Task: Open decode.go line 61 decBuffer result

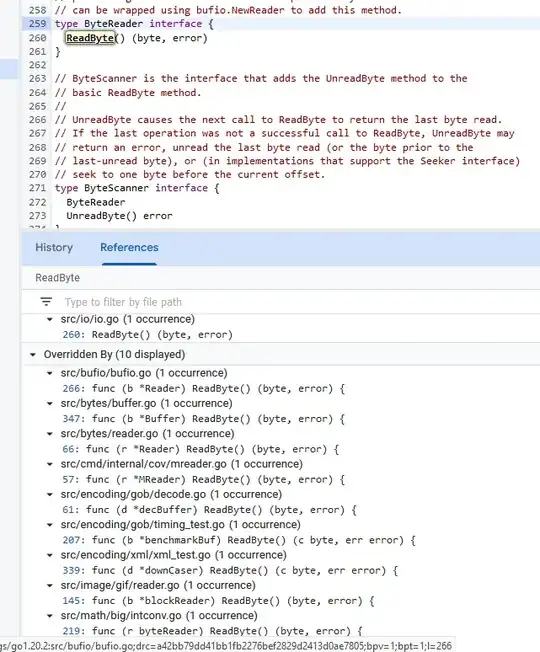Action: 210,510
